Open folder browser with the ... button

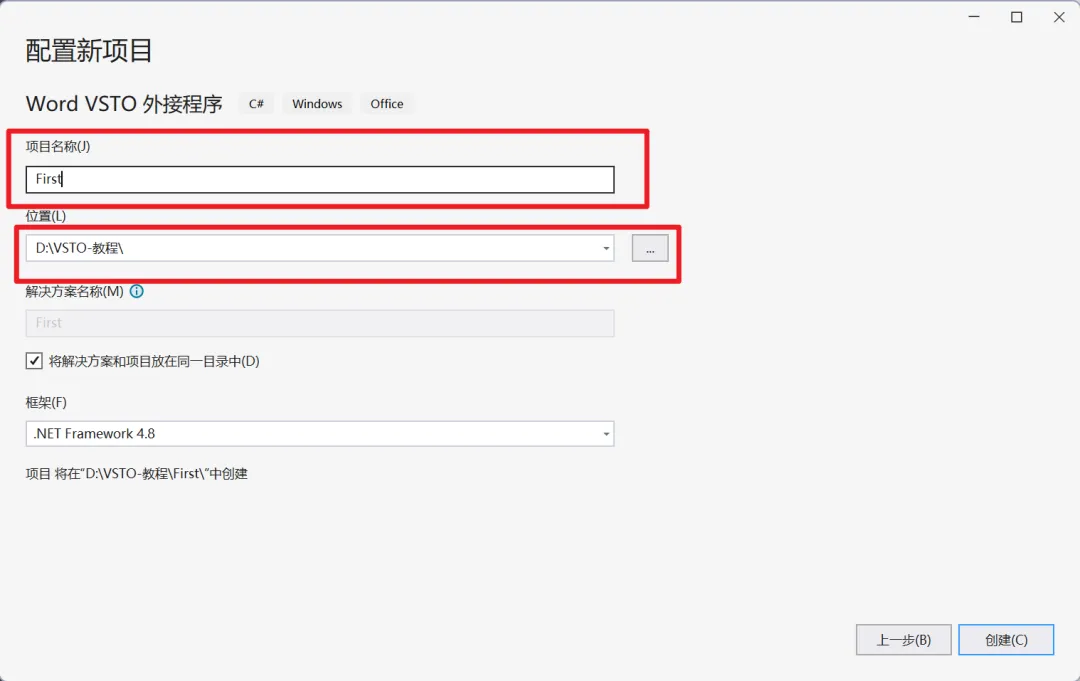click(x=650, y=248)
